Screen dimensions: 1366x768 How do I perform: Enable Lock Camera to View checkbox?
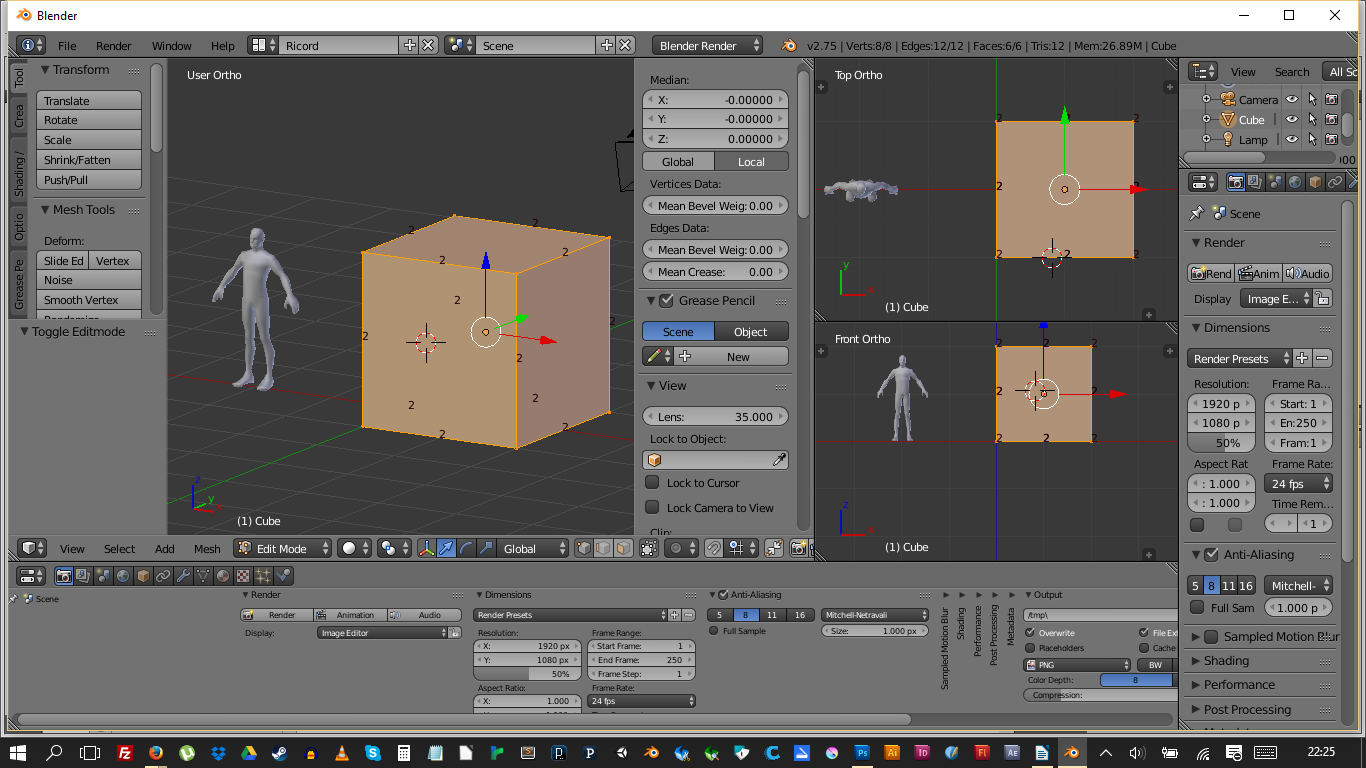pyautogui.click(x=652, y=508)
